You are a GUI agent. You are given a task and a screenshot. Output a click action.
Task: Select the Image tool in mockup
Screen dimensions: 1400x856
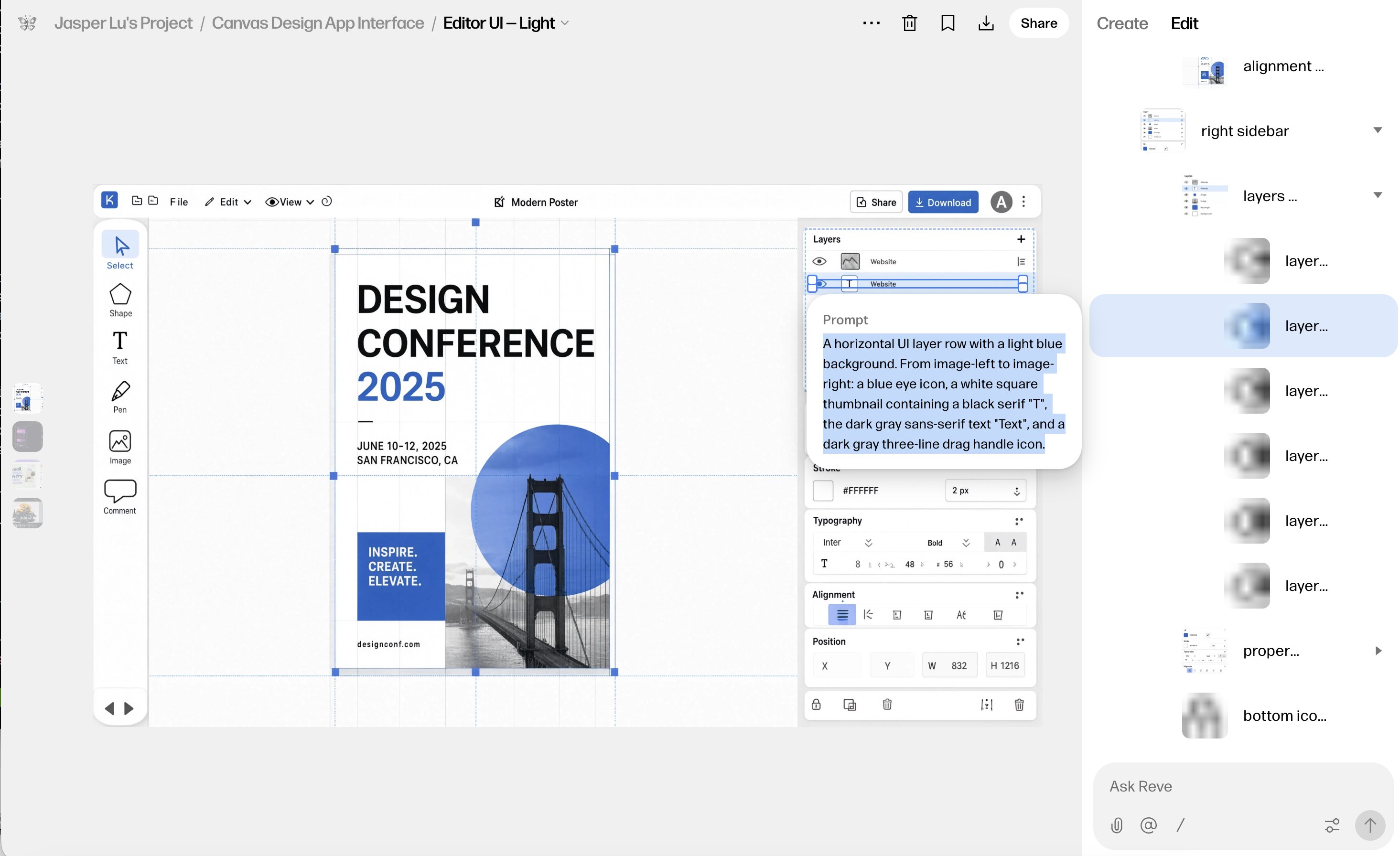[120, 447]
